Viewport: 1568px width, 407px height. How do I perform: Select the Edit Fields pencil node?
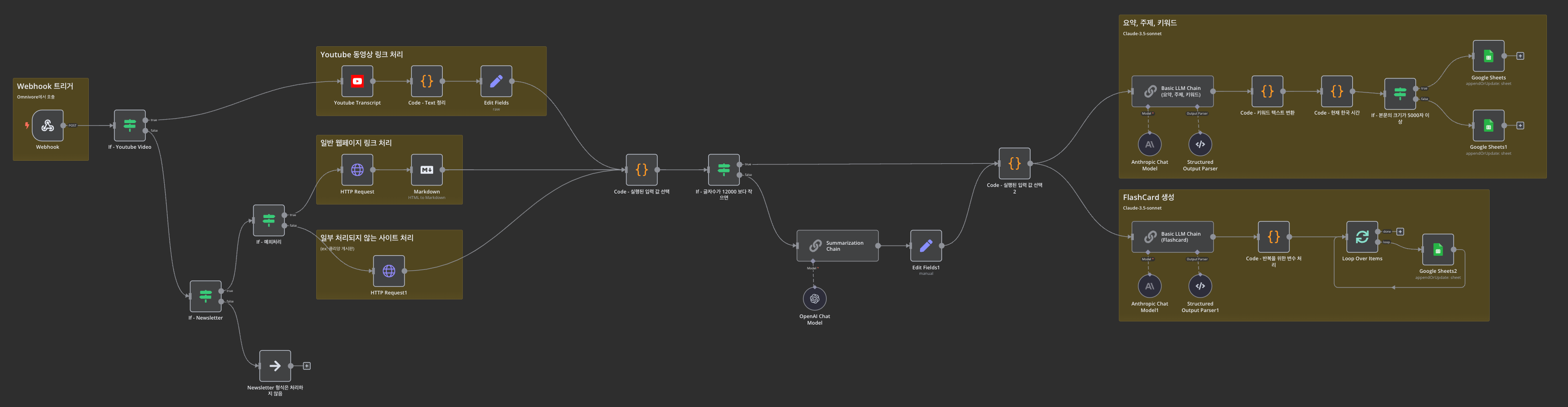click(x=496, y=81)
